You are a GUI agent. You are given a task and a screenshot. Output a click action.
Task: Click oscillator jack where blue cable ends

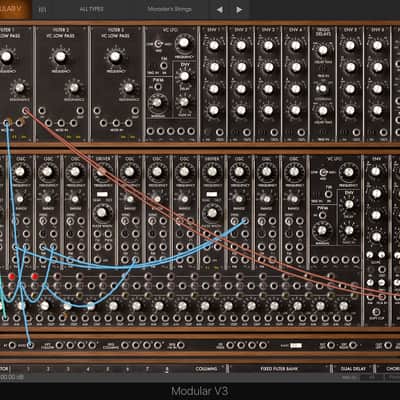245,221
